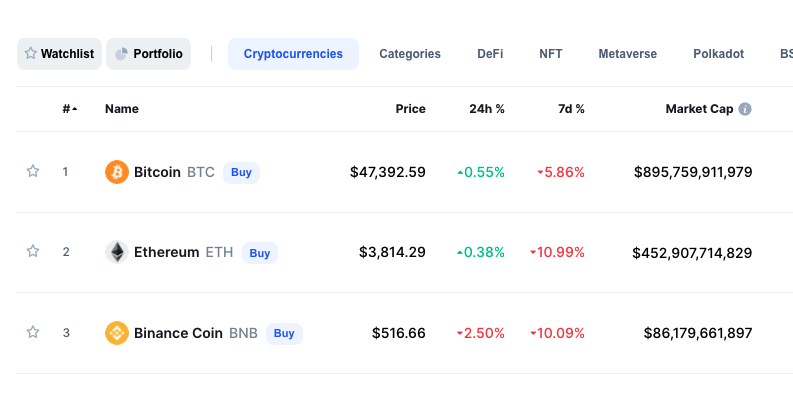Toggle the Ethereum watchlist star
The height and width of the screenshot is (393, 793).
pos(33,251)
